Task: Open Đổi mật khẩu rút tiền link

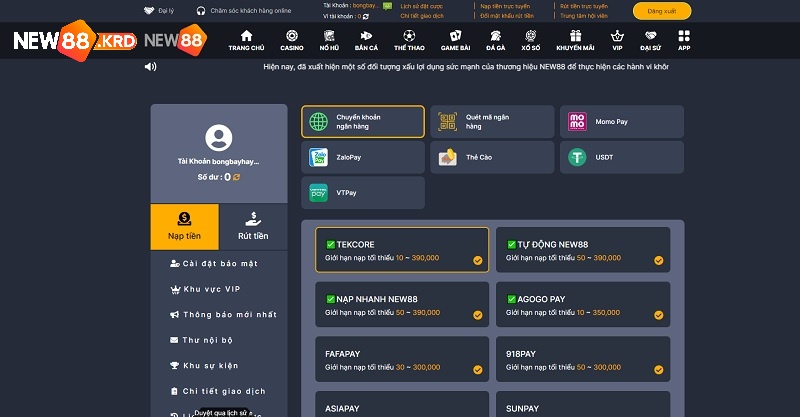Action: point(507,16)
